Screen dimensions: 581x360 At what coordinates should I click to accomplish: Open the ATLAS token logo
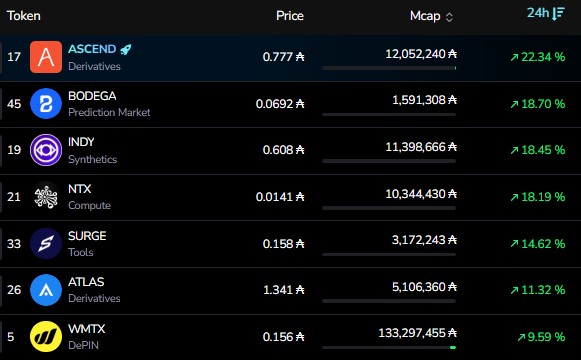coord(46,290)
